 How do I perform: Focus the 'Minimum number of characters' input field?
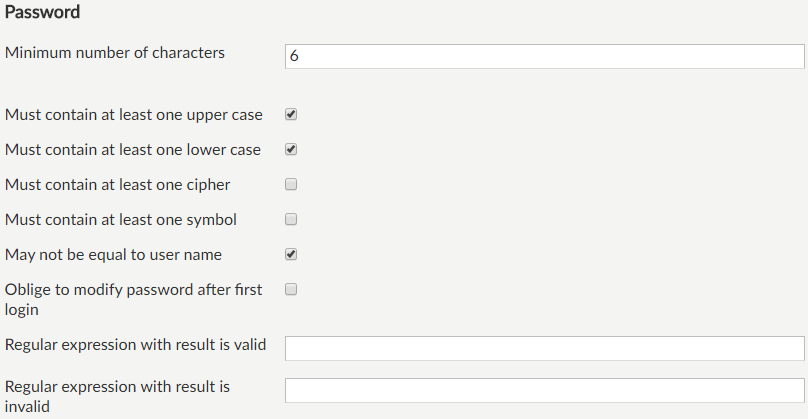coord(544,56)
